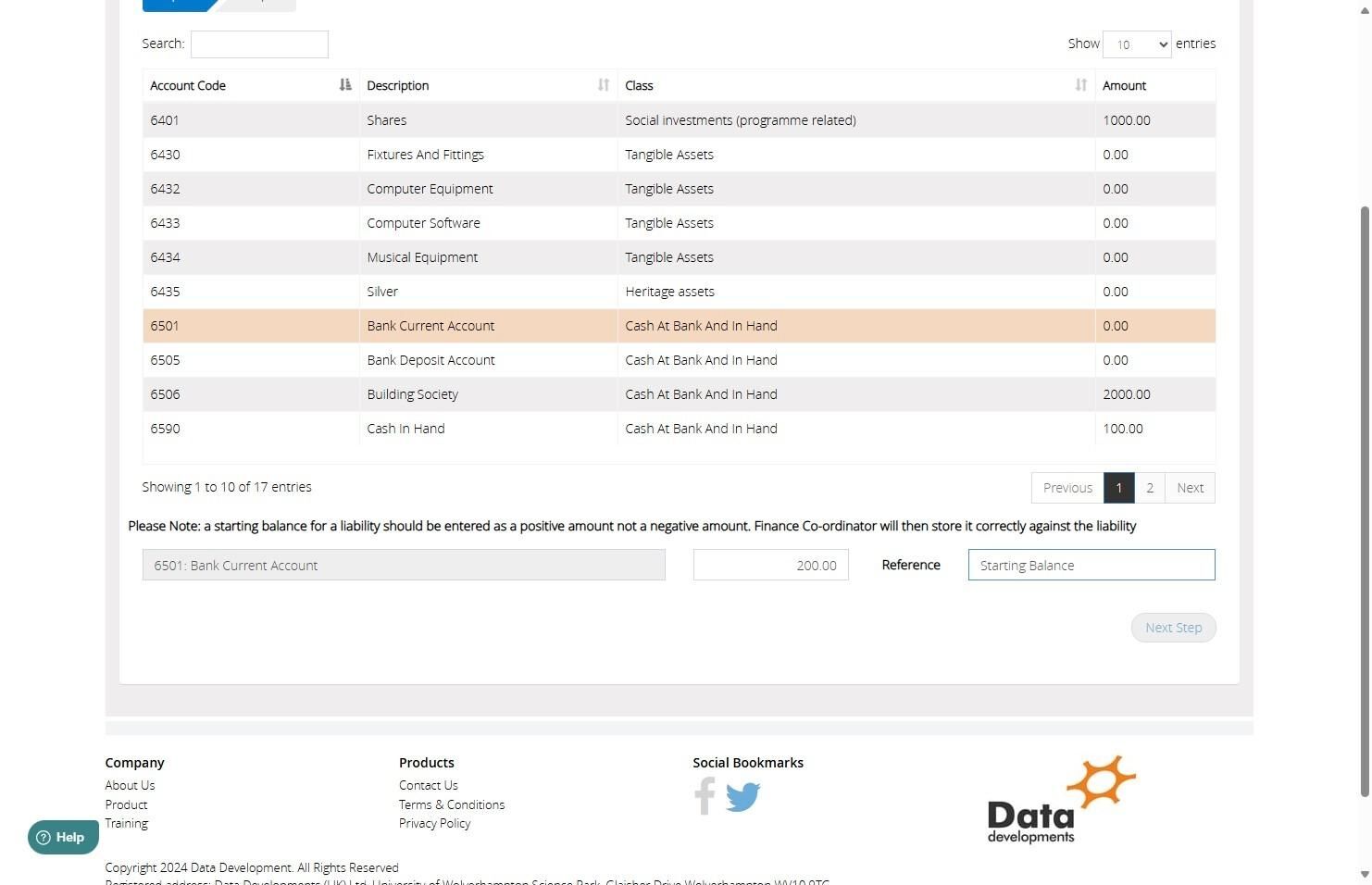
Task: Sort table by Description arrows
Action: [x=604, y=85]
